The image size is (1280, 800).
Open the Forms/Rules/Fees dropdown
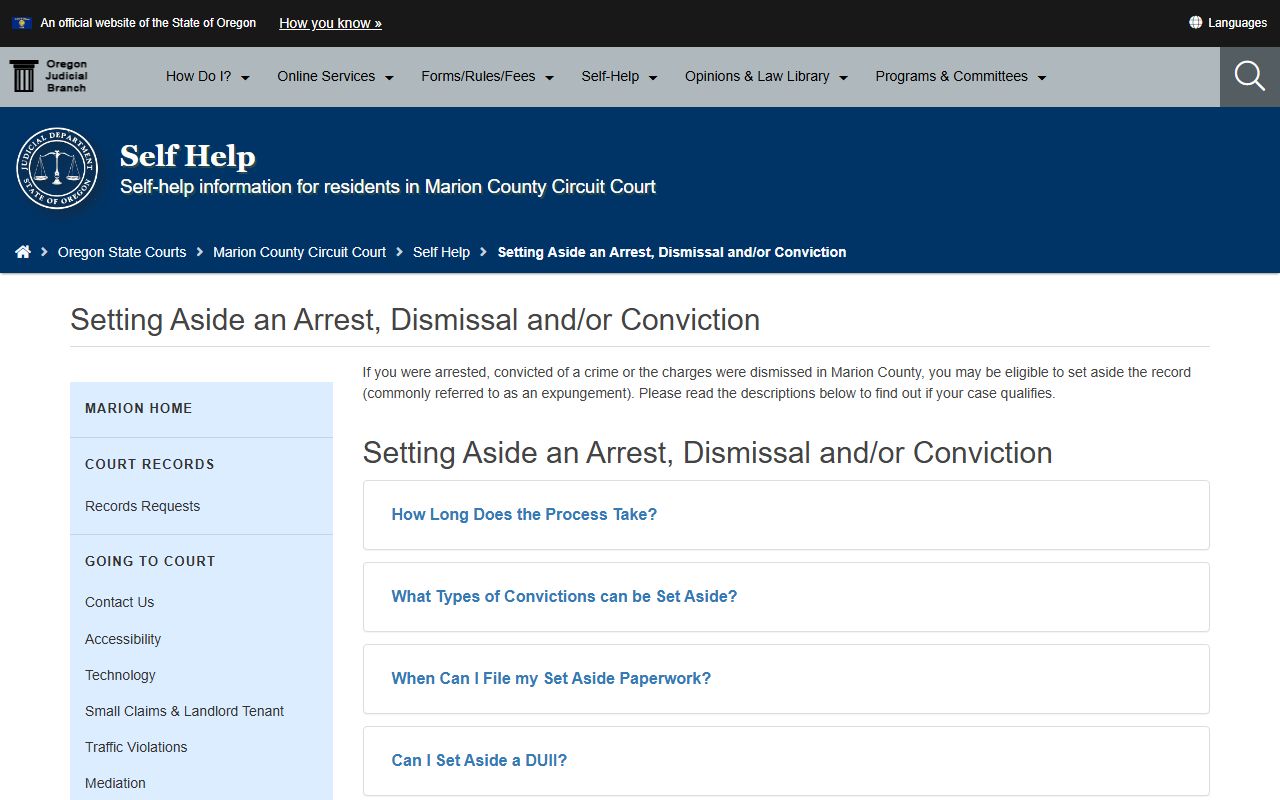coord(488,76)
